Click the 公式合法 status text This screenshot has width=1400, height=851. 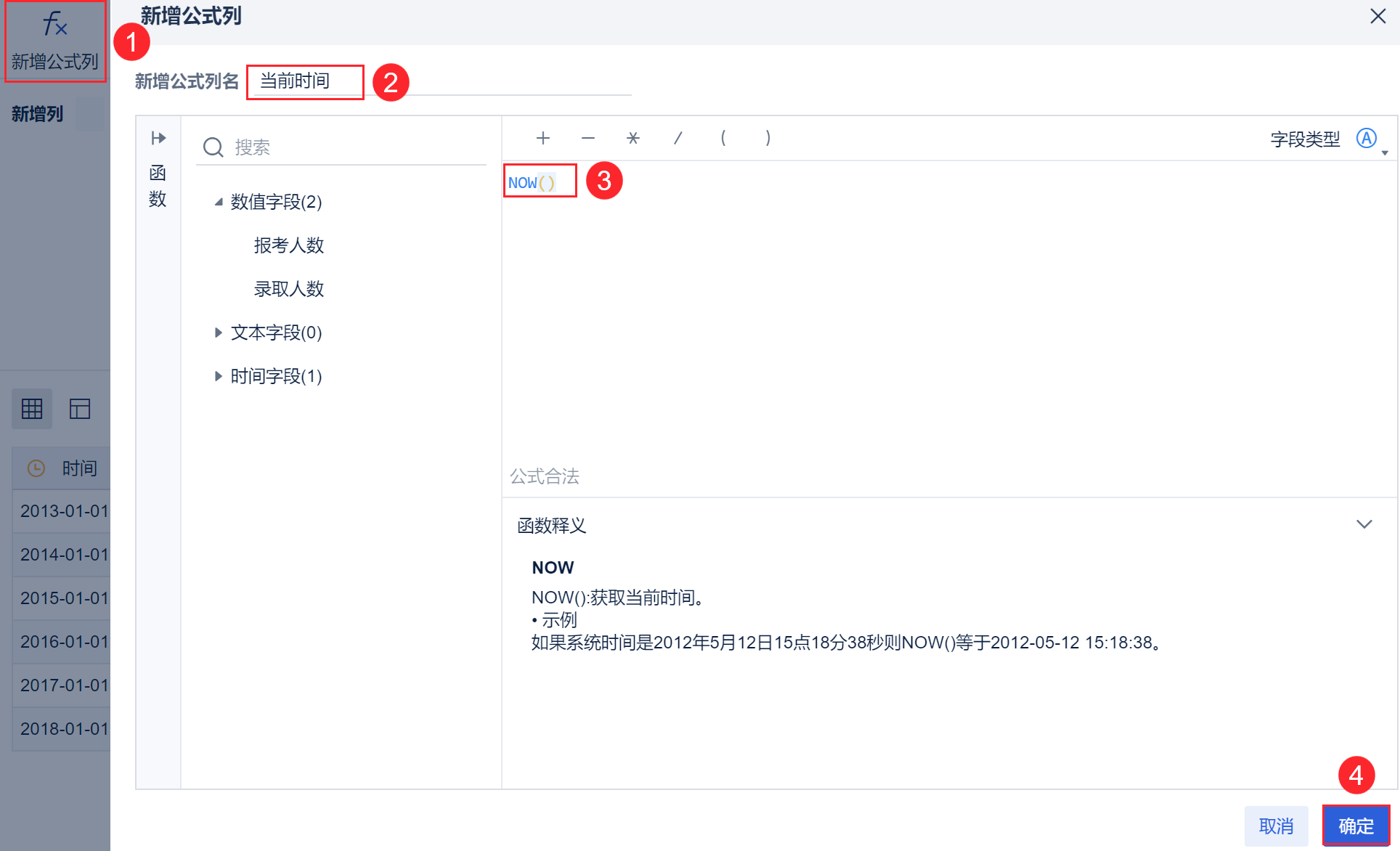click(545, 476)
